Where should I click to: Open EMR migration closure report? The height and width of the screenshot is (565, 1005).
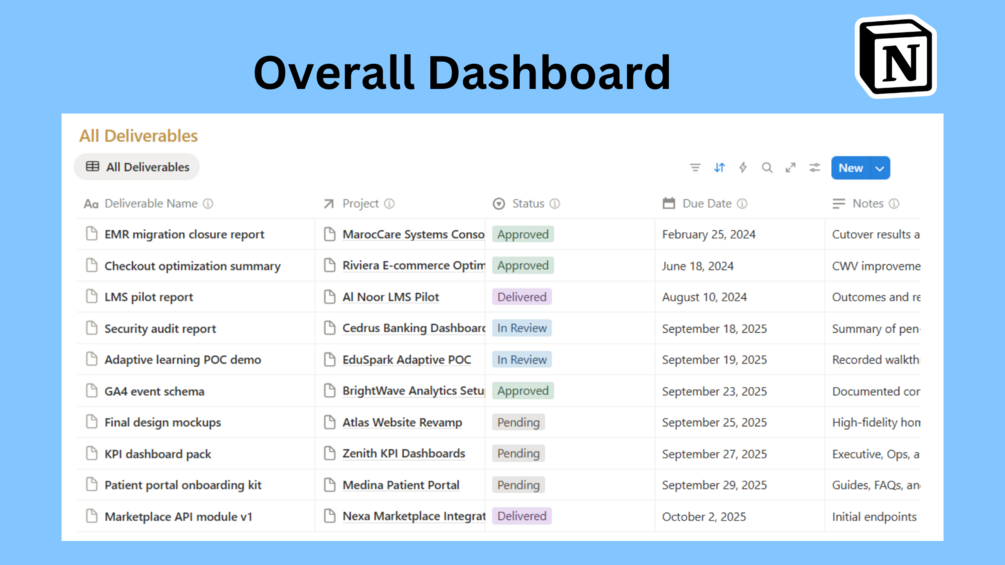point(184,234)
